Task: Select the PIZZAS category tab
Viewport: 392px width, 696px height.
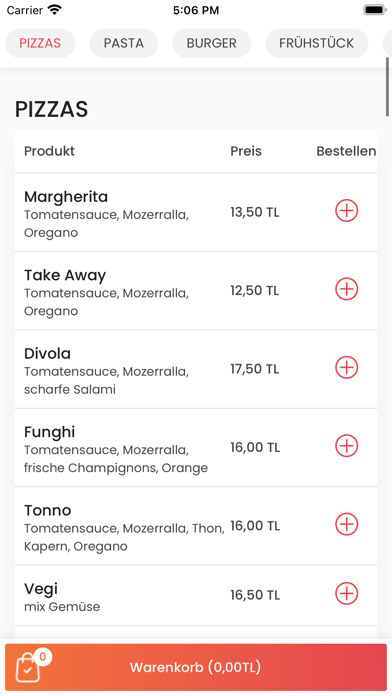Action: pos(40,43)
